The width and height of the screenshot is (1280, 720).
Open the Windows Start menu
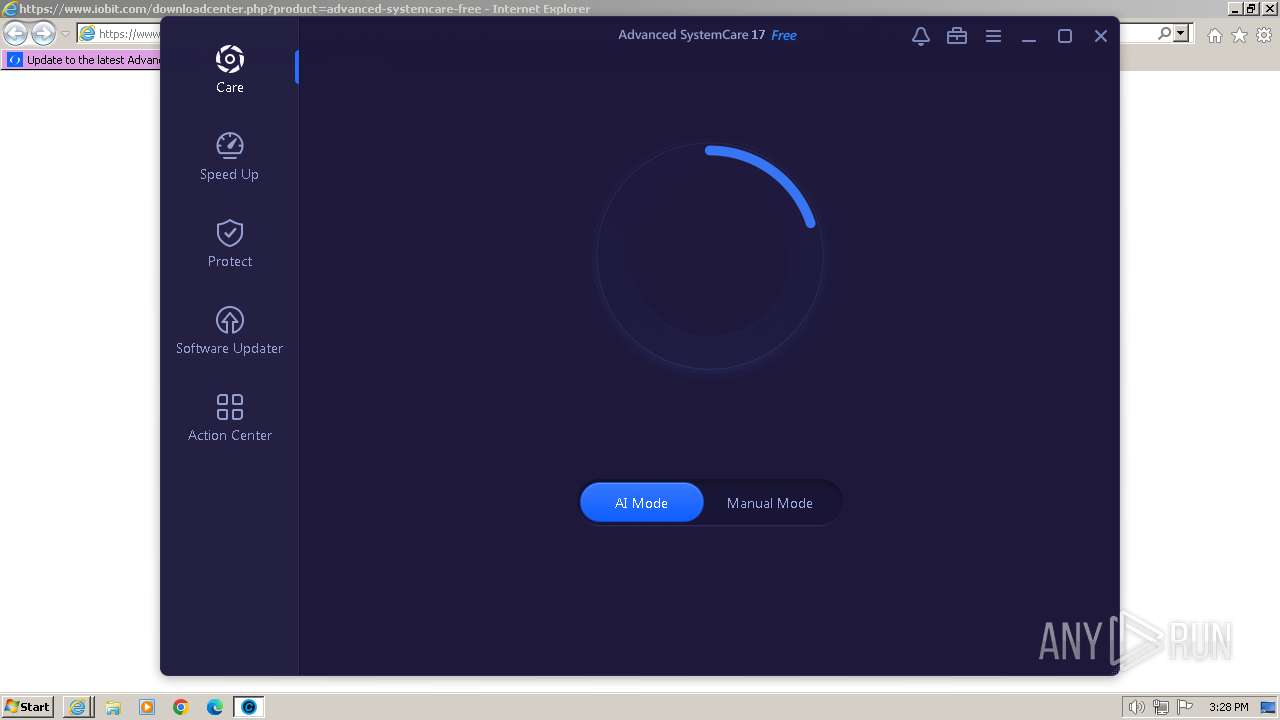pyautogui.click(x=27, y=706)
